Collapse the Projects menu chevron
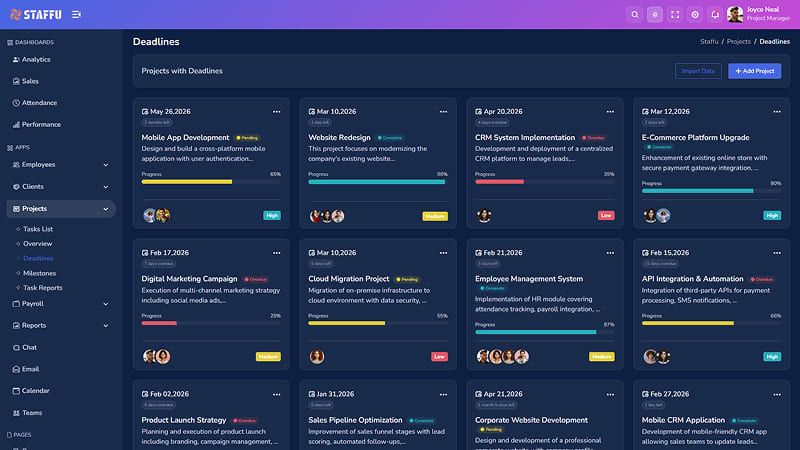This screenshot has height=450, width=800. pyautogui.click(x=106, y=209)
